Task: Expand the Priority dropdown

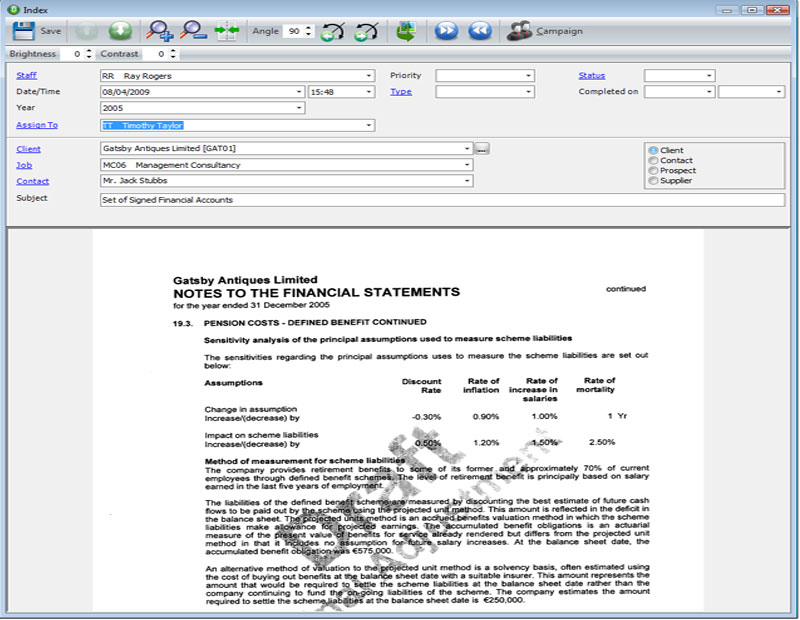Action: tap(529, 76)
